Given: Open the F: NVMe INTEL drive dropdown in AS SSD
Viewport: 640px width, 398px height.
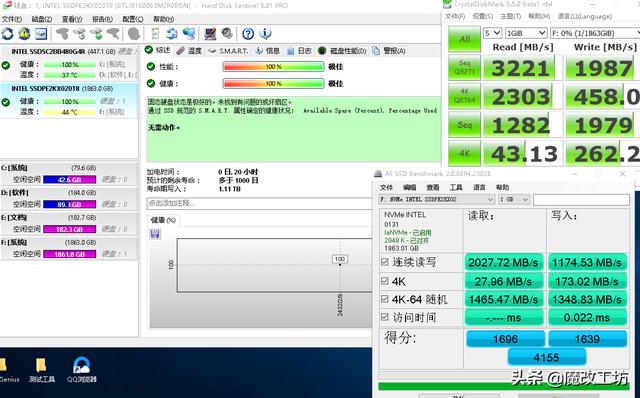Looking at the screenshot, I should (437, 199).
